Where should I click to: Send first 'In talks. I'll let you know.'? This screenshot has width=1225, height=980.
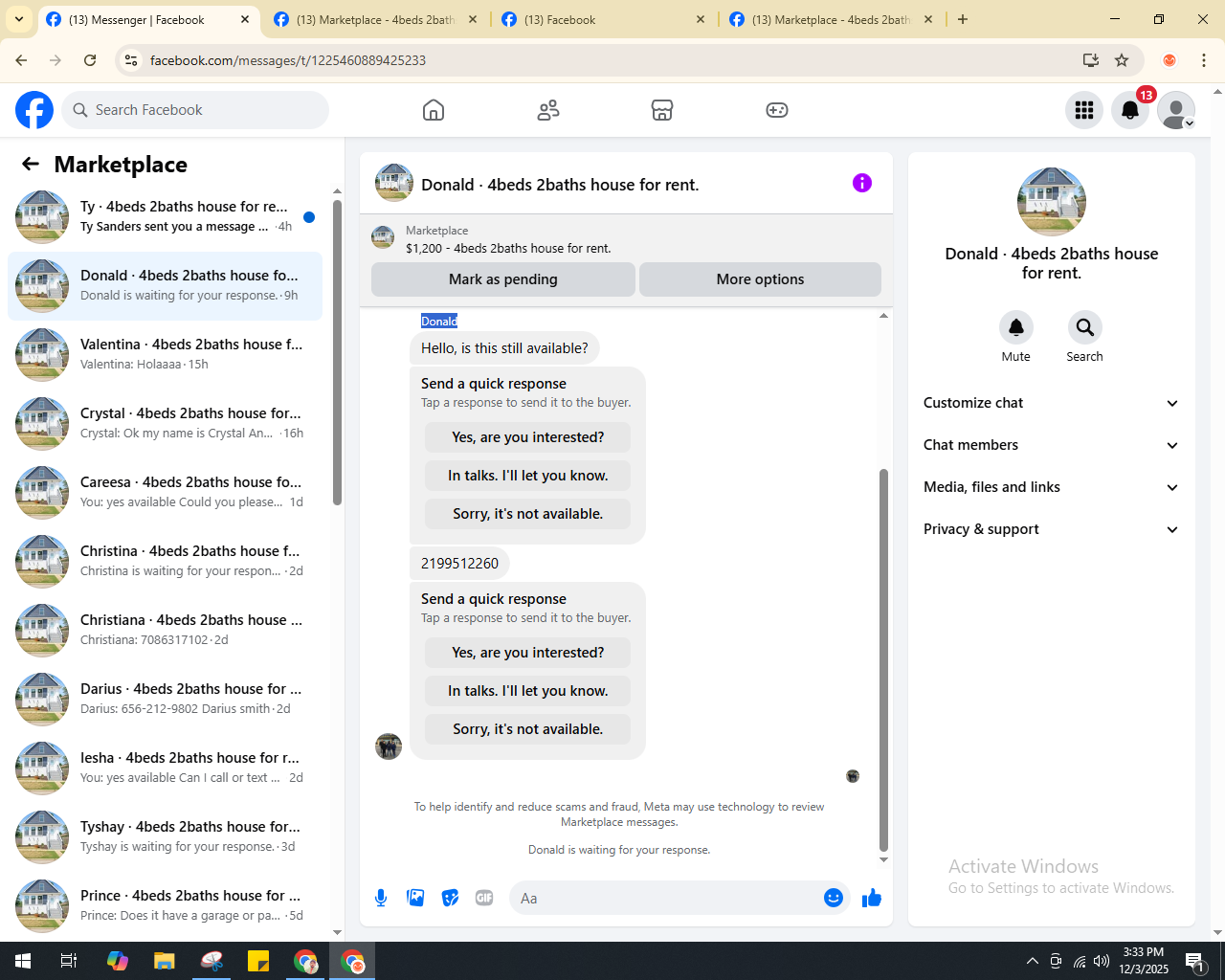[527, 476]
